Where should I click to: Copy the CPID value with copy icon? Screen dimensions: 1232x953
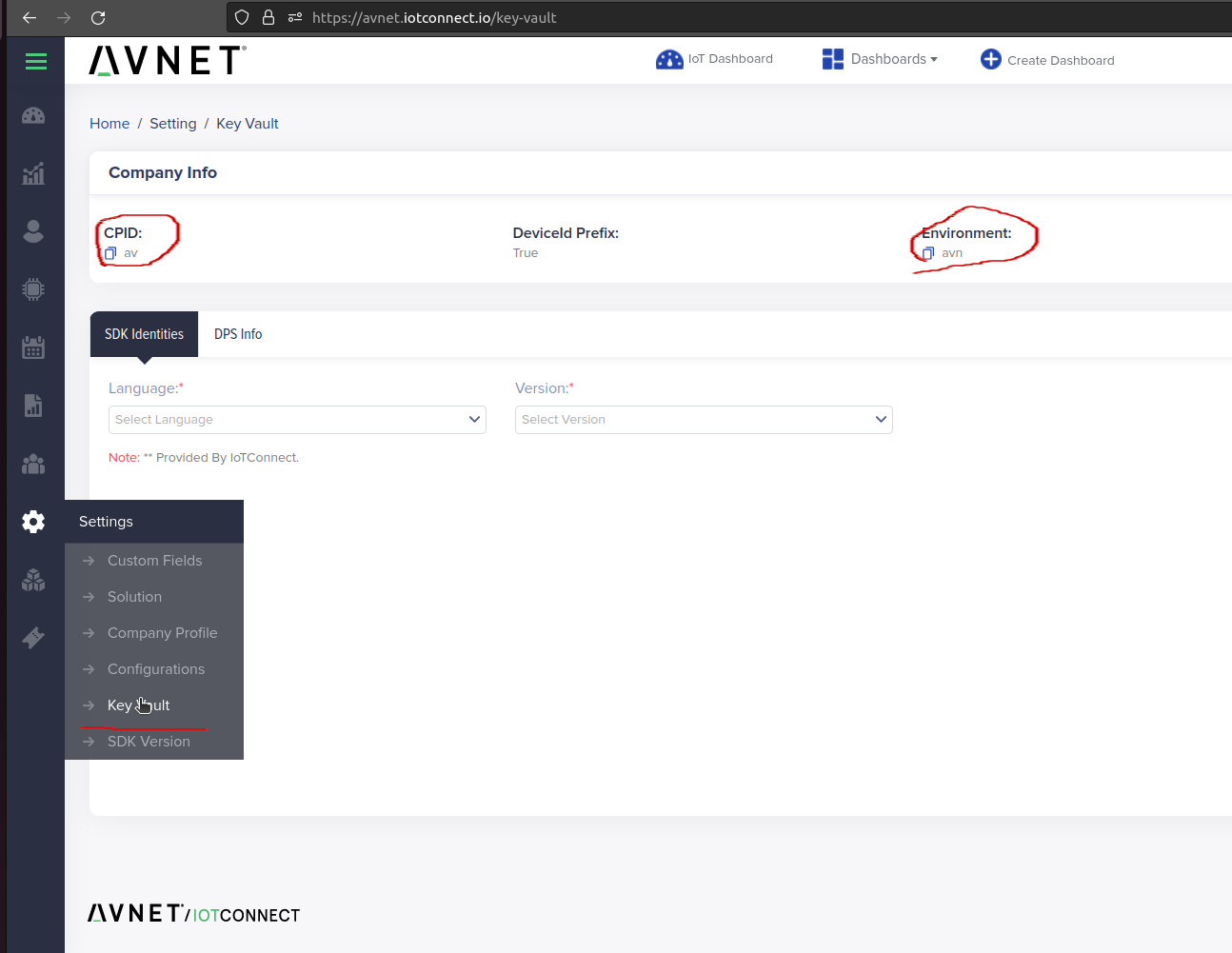110,253
